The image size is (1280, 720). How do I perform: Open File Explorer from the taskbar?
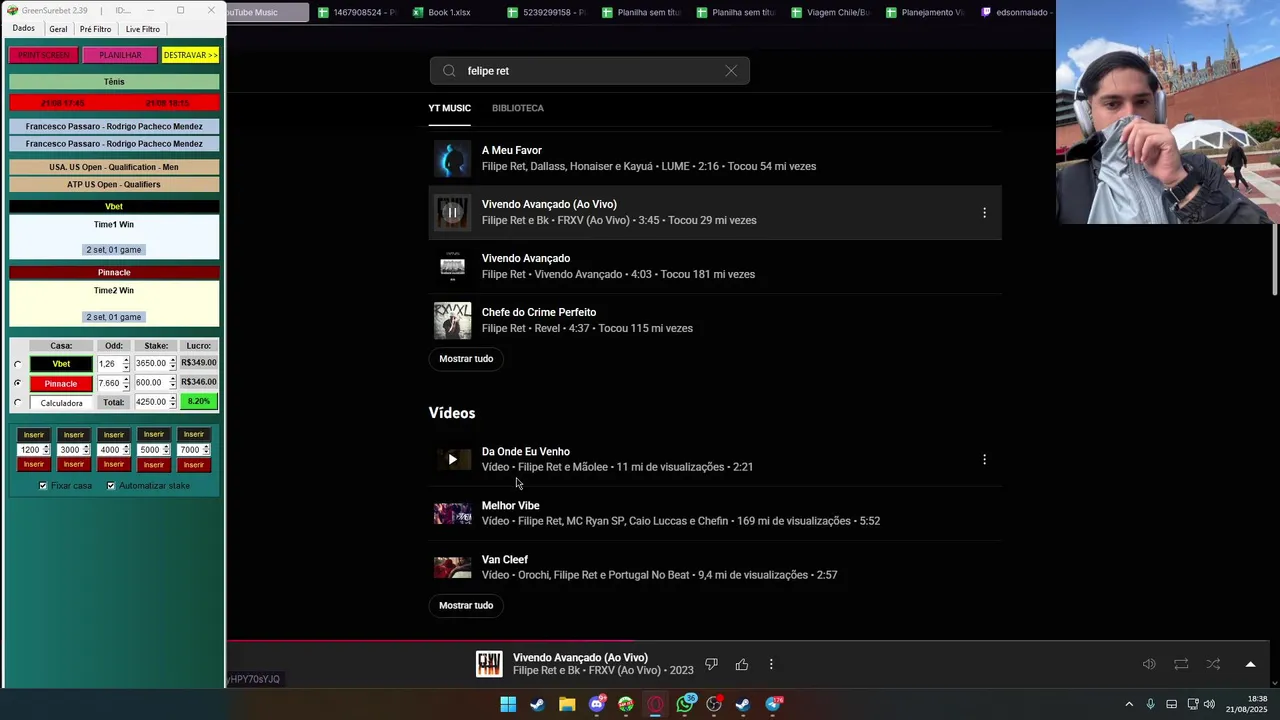pyautogui.click(x=567, y=704)
